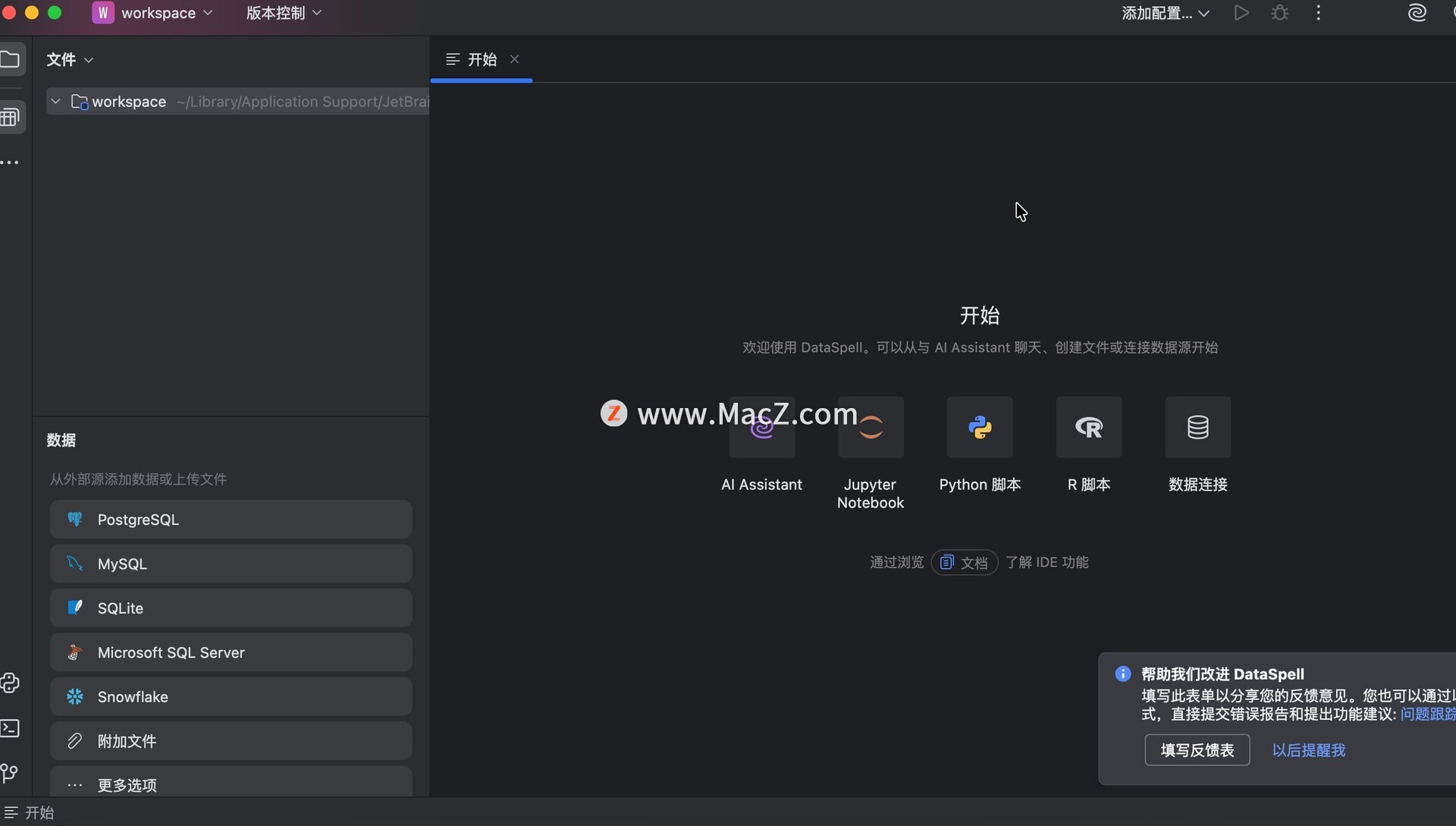
Task: Open the 文档 documentation chip
Action: (x=965, y=562)
